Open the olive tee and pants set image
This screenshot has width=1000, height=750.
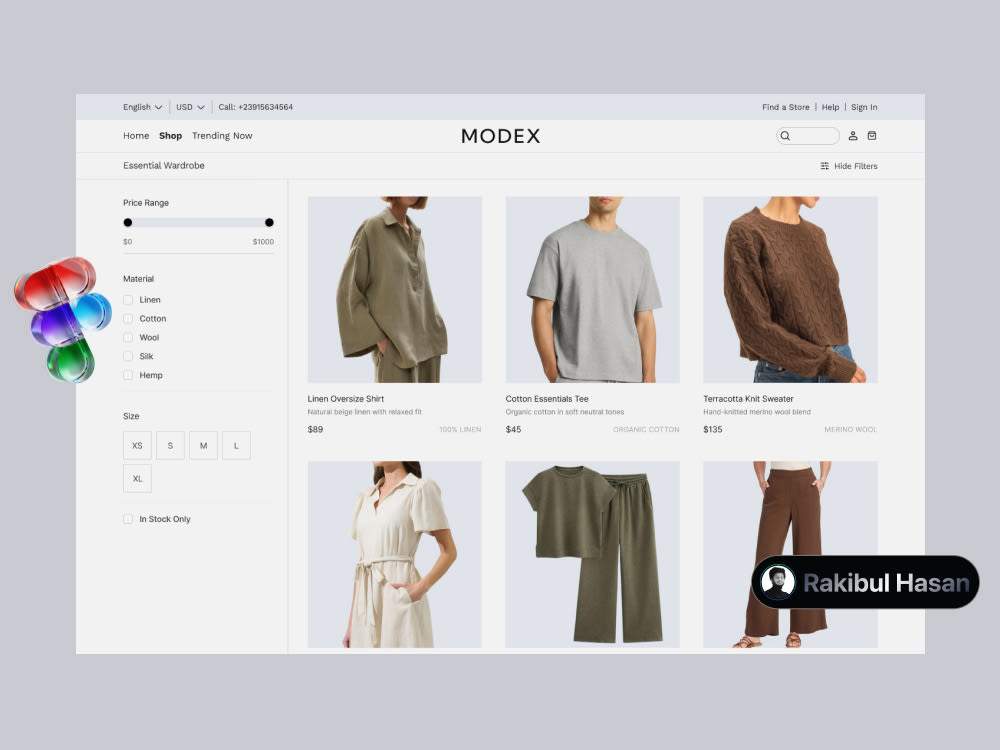pyautogui.click(x=592, y=554)
